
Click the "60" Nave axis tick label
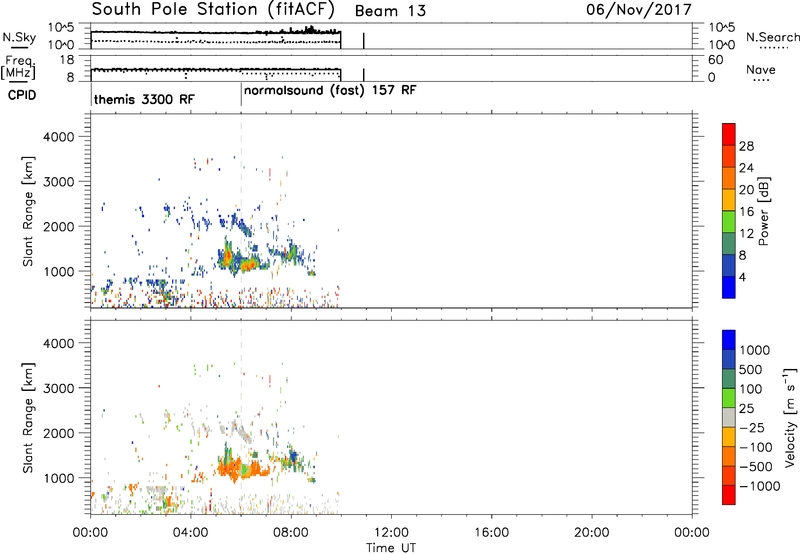[715, 60]
